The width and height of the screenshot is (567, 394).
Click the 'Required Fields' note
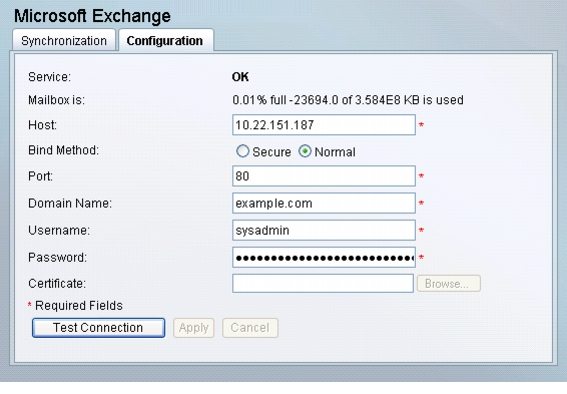[79, 306]
